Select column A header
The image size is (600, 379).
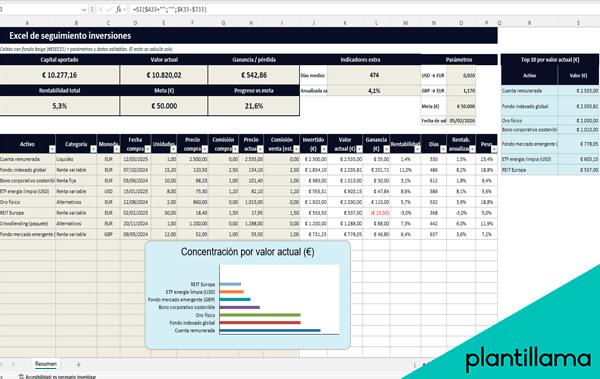(x=27, y=23)
